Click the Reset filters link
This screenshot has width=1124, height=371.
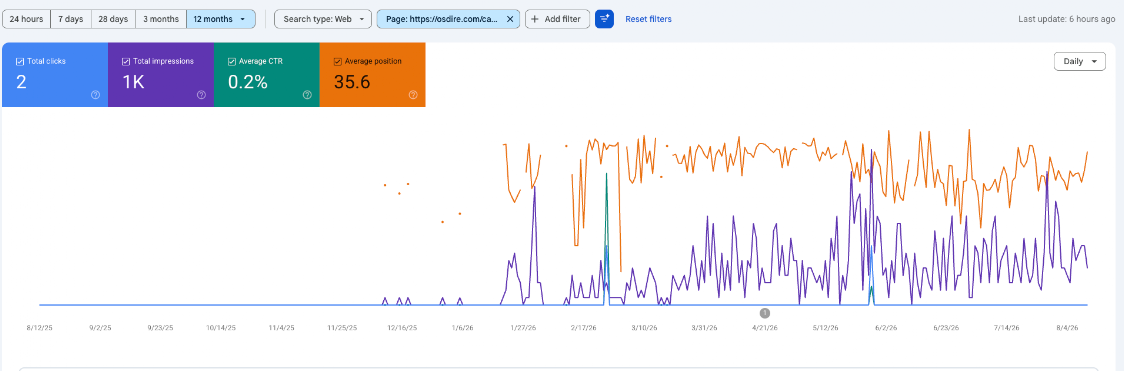648,19
